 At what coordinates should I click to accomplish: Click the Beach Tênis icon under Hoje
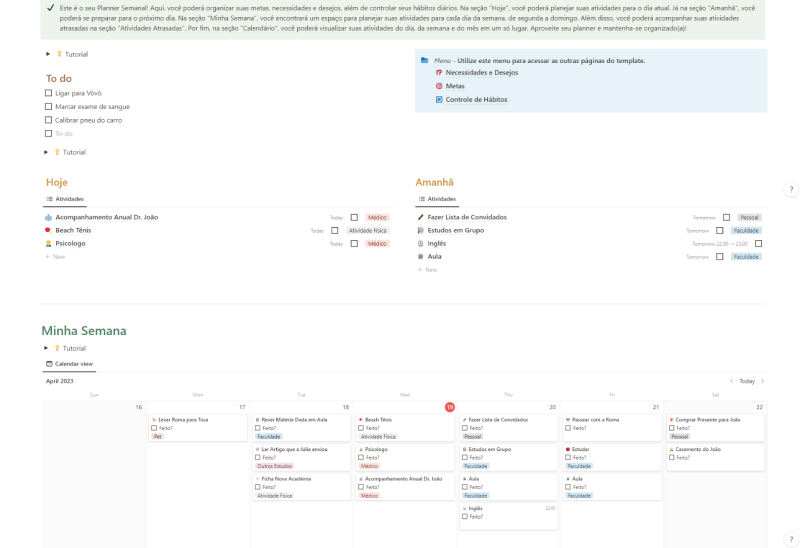coord(49,230)
